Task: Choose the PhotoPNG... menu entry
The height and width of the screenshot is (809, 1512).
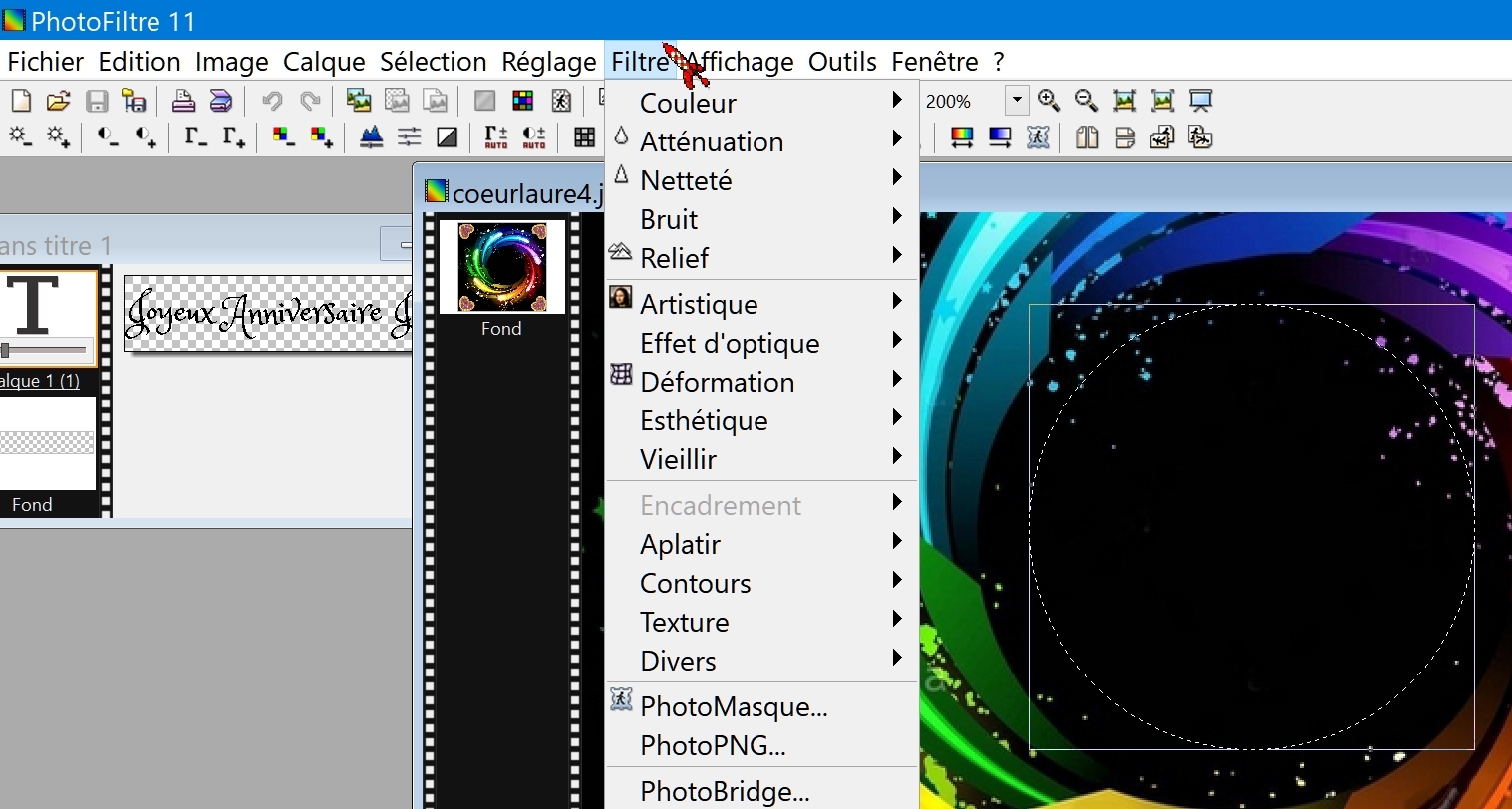Action: (713, 745)
